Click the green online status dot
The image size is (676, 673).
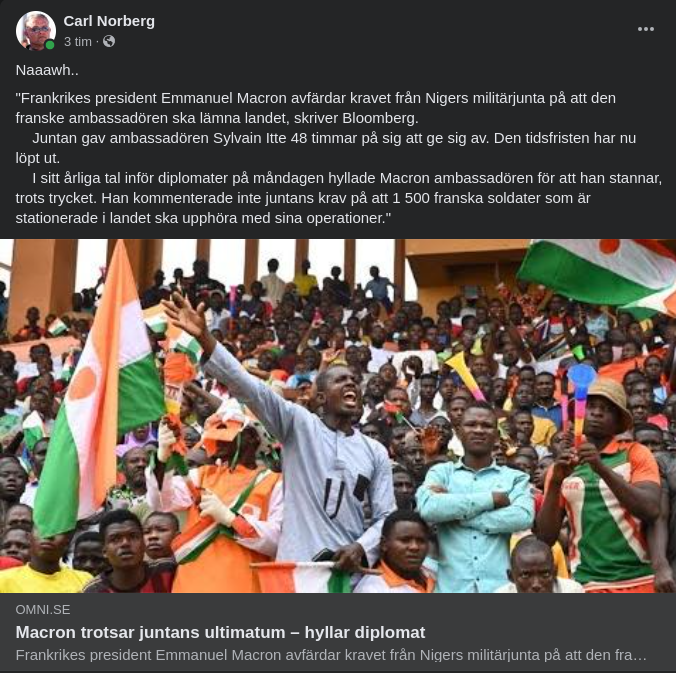(x=50, y=45)
